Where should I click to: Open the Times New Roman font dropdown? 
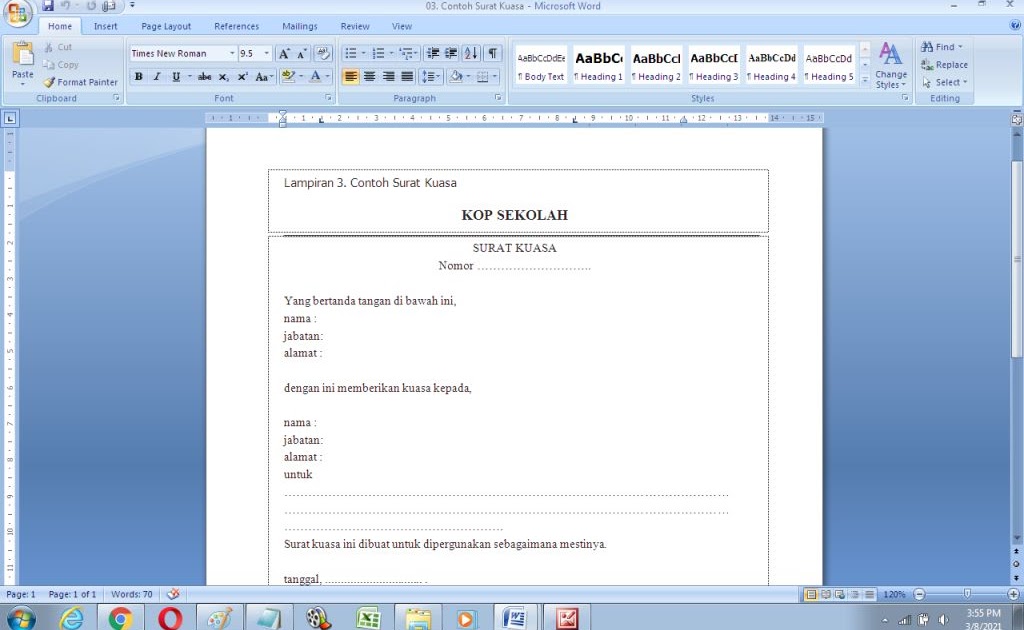232,52
